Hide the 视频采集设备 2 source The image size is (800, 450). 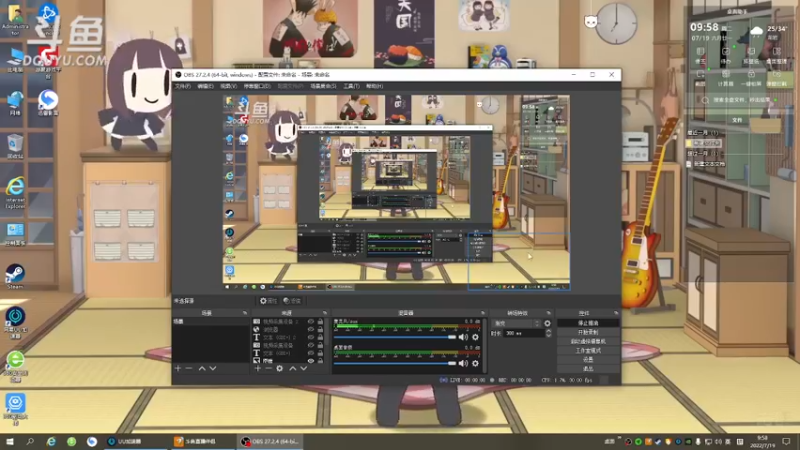[311, 322]
